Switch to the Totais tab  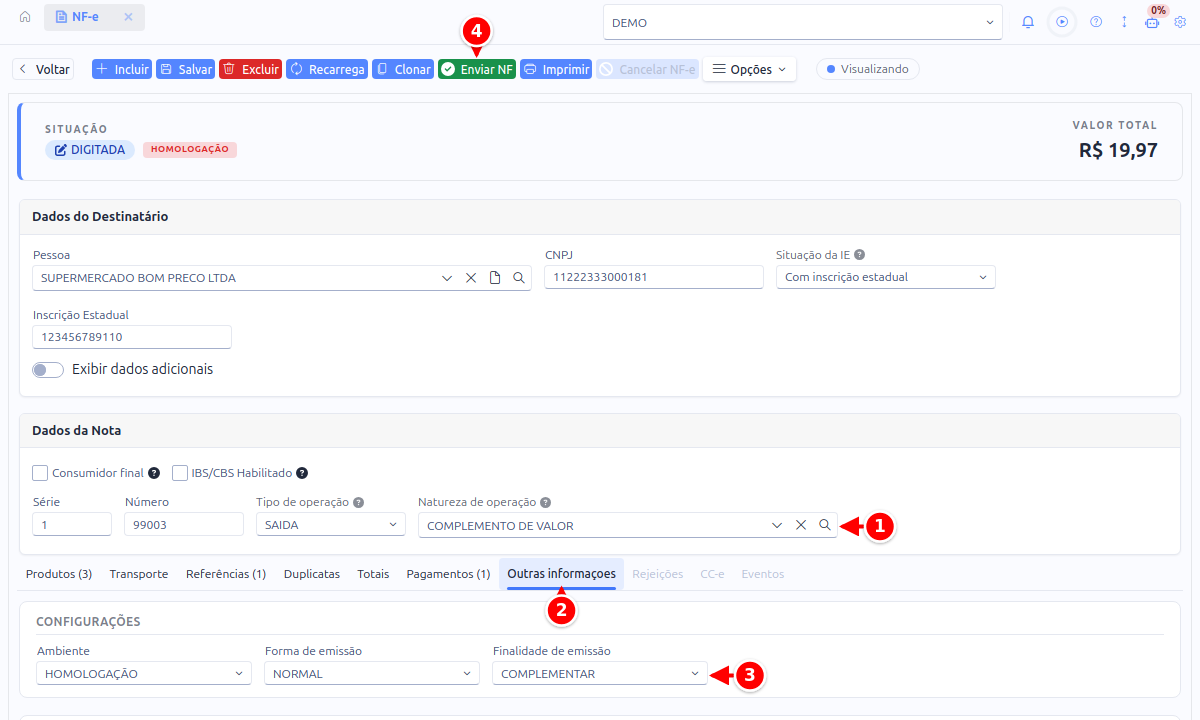(x=373, y=574)
